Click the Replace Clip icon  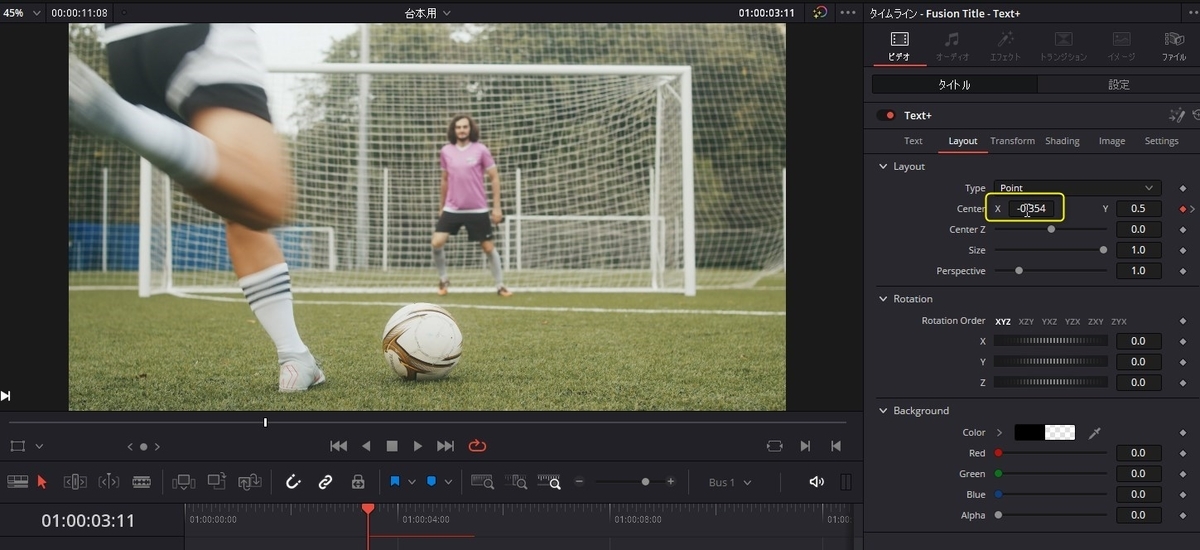click(x=250, y=482)
